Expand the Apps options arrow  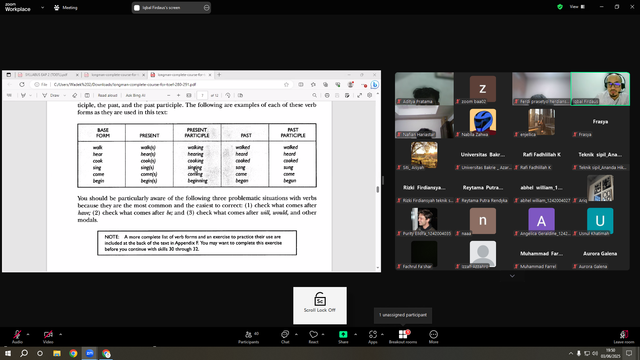tap(382, 334)
